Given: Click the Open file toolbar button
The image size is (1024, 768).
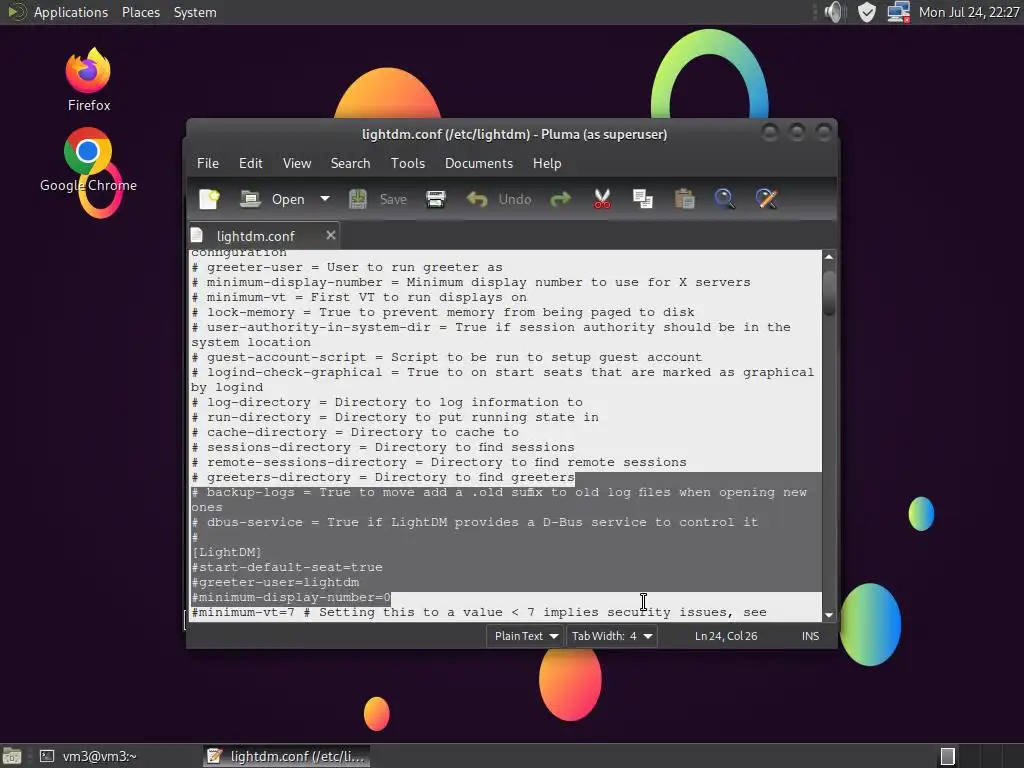Looking at the screenshot, I should click(x=272, y=199).
